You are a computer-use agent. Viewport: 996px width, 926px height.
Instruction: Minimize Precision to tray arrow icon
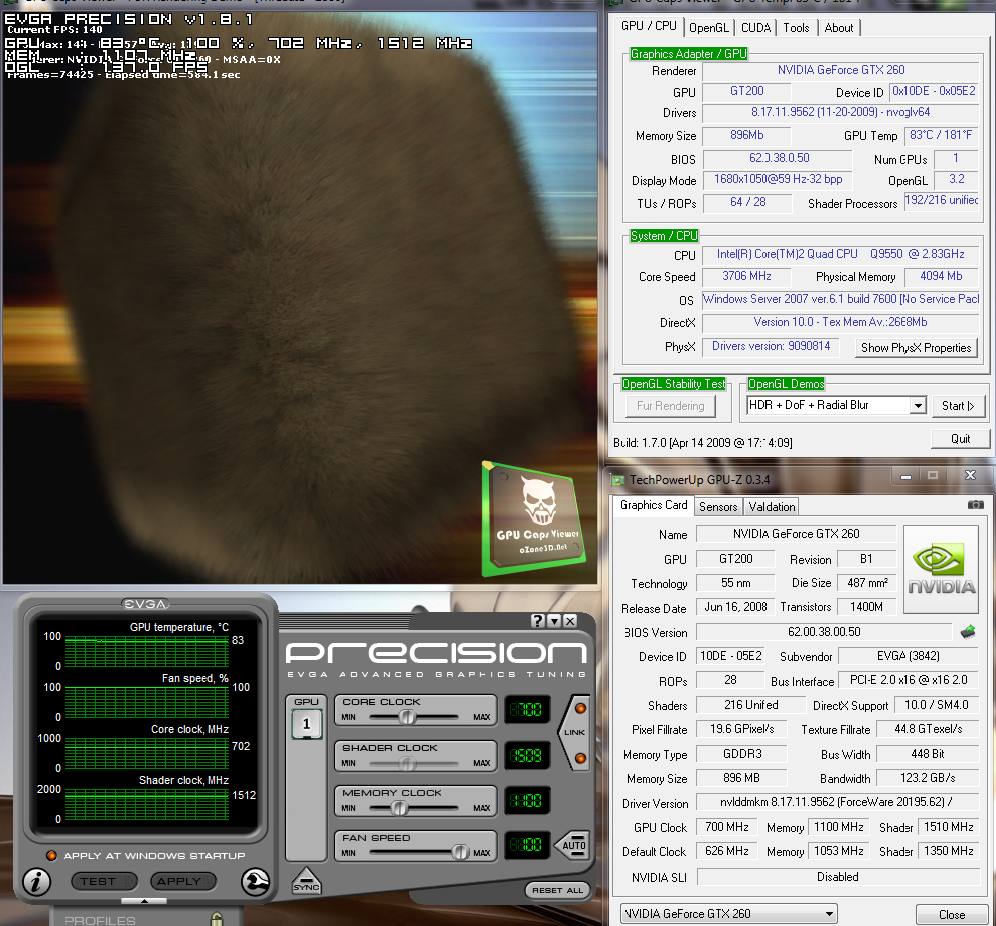pyautogui.click(x=554, y=621)
